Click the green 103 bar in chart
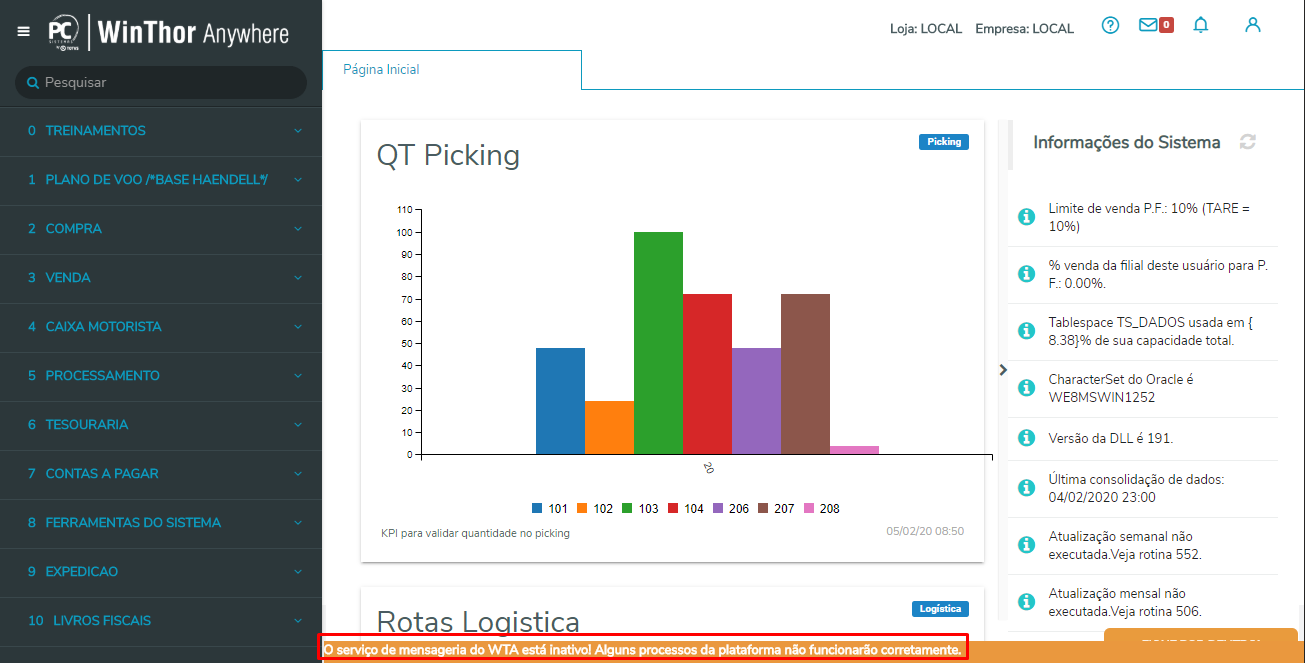1305x663 pixels. [658, 343]
